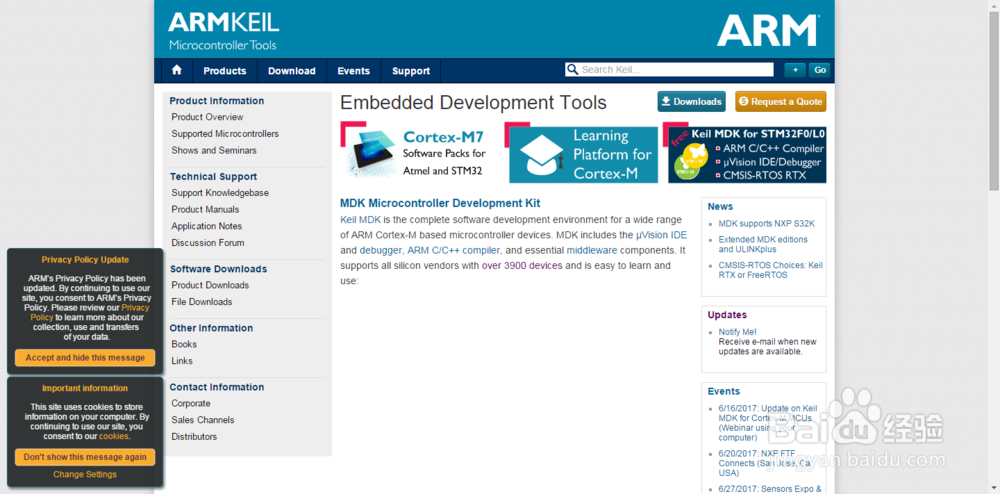
Task: Click Change Settings in cookie popup
Action: [x=85, y=474]
